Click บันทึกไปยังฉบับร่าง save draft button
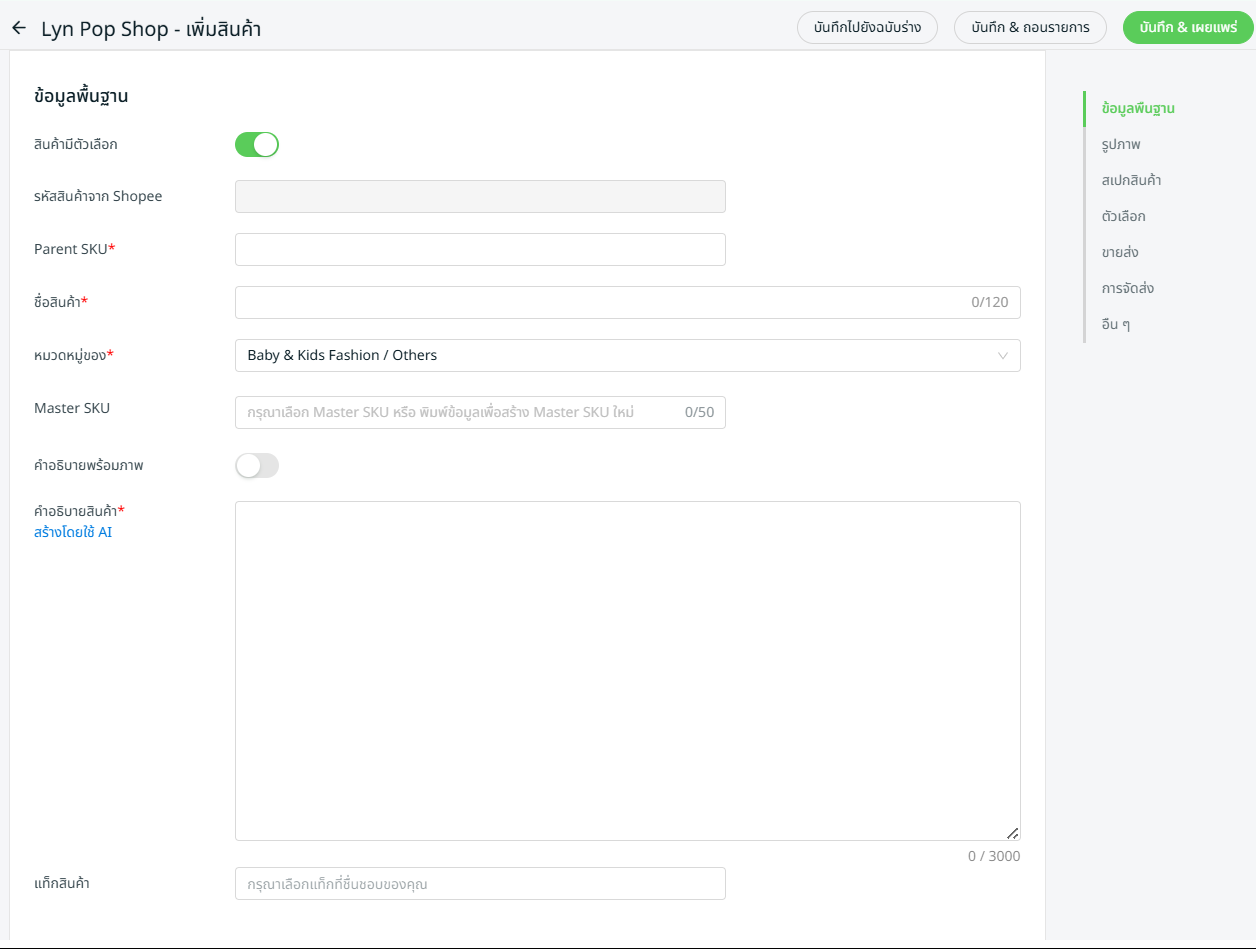 point(867,28)
